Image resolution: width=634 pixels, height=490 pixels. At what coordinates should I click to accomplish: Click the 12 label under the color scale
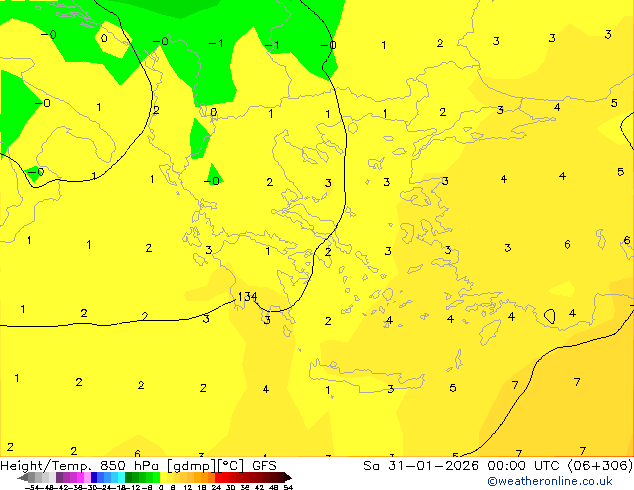click(188, 487)
